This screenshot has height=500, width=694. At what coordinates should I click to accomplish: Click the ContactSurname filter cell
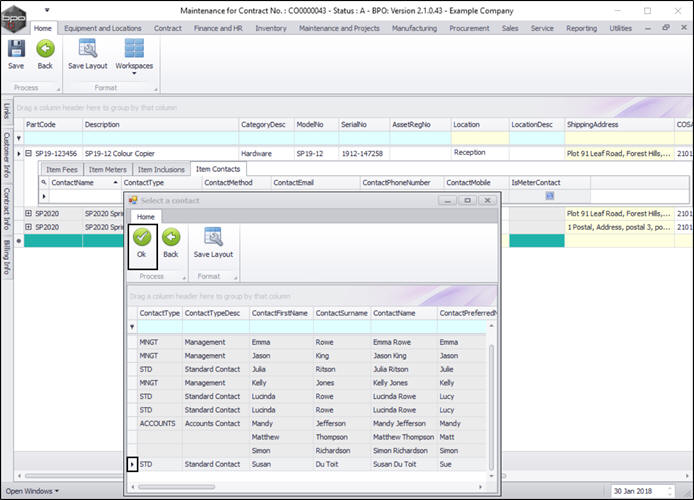(341, 327)
